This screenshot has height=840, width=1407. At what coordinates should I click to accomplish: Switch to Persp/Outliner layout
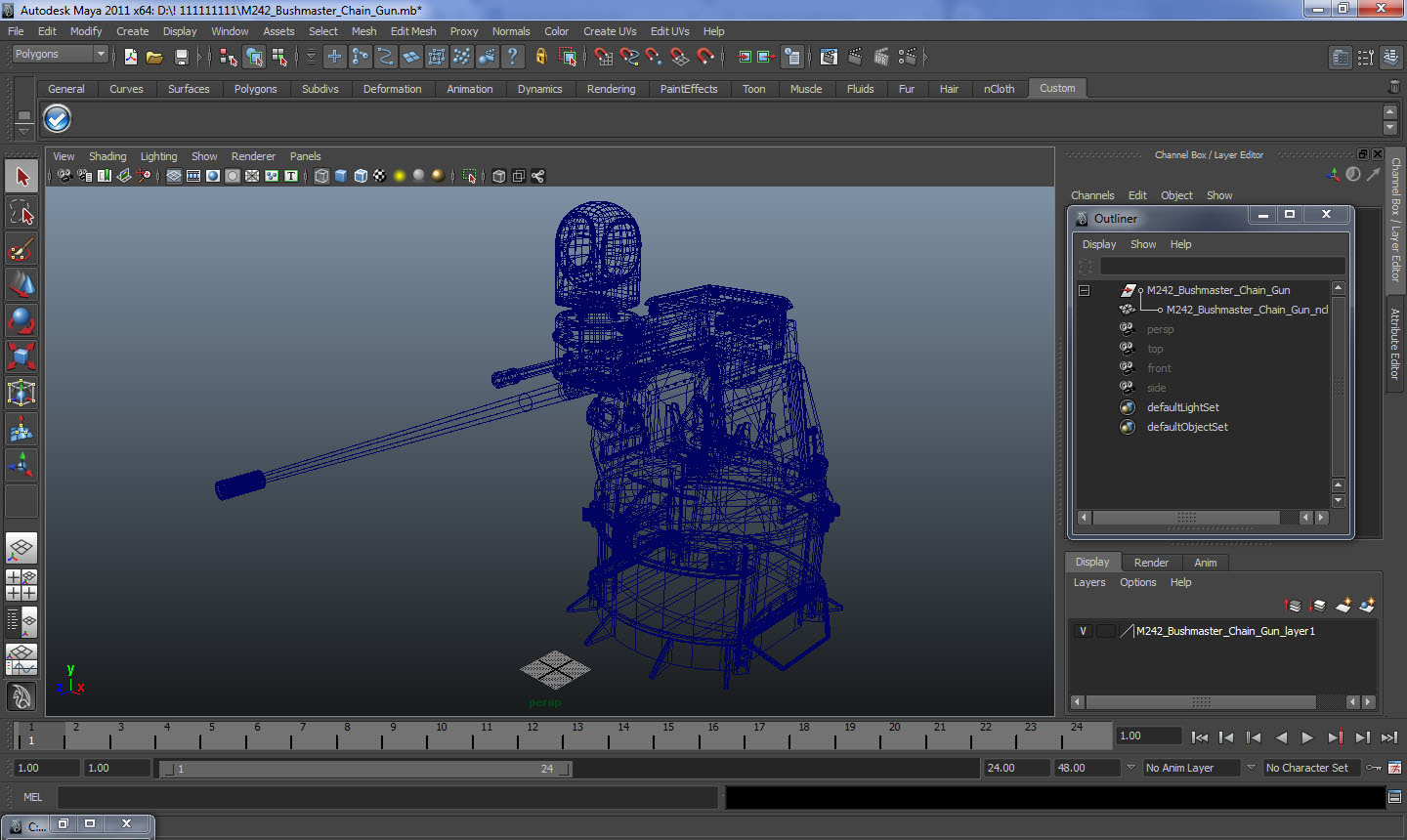(x=21, y=621)
